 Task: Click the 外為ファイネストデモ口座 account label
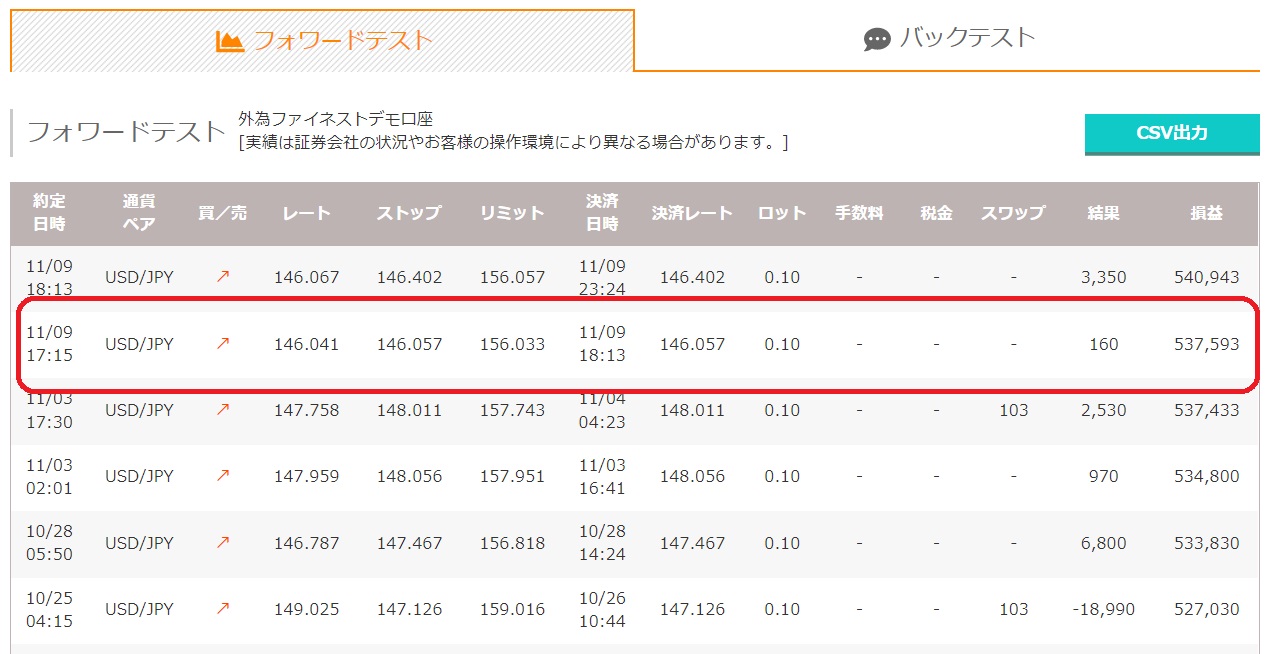tap(335, 119)
